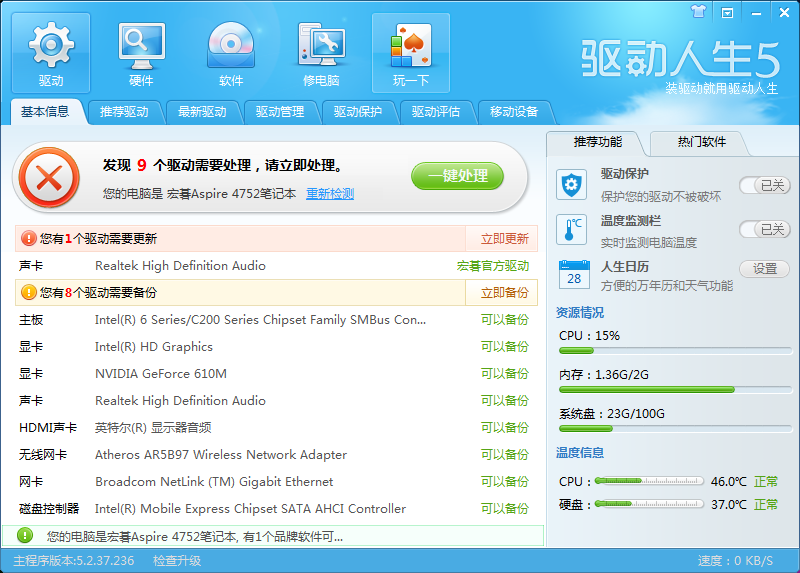Switch to the 基本信息 tab
This screenshot has height=573, width=800.
point(45,112)
